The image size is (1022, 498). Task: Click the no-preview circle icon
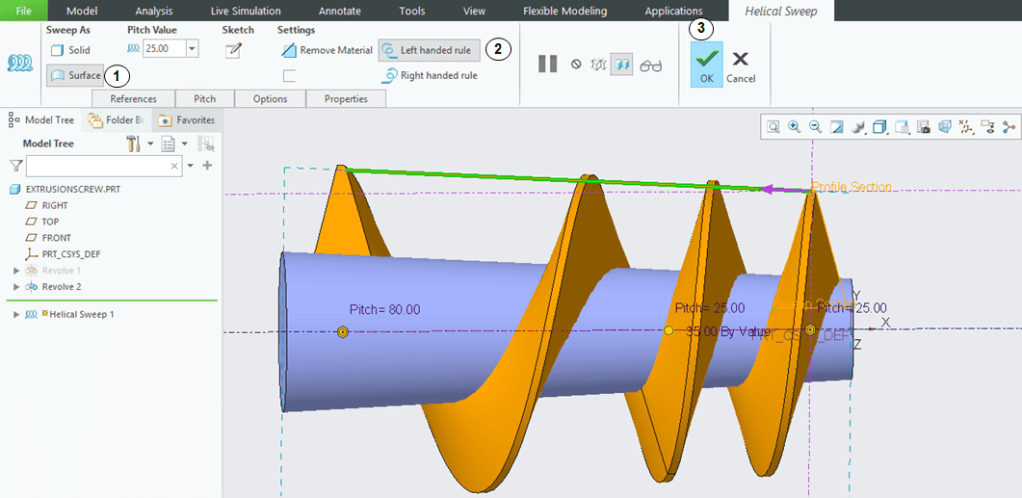tap(576, 64)
